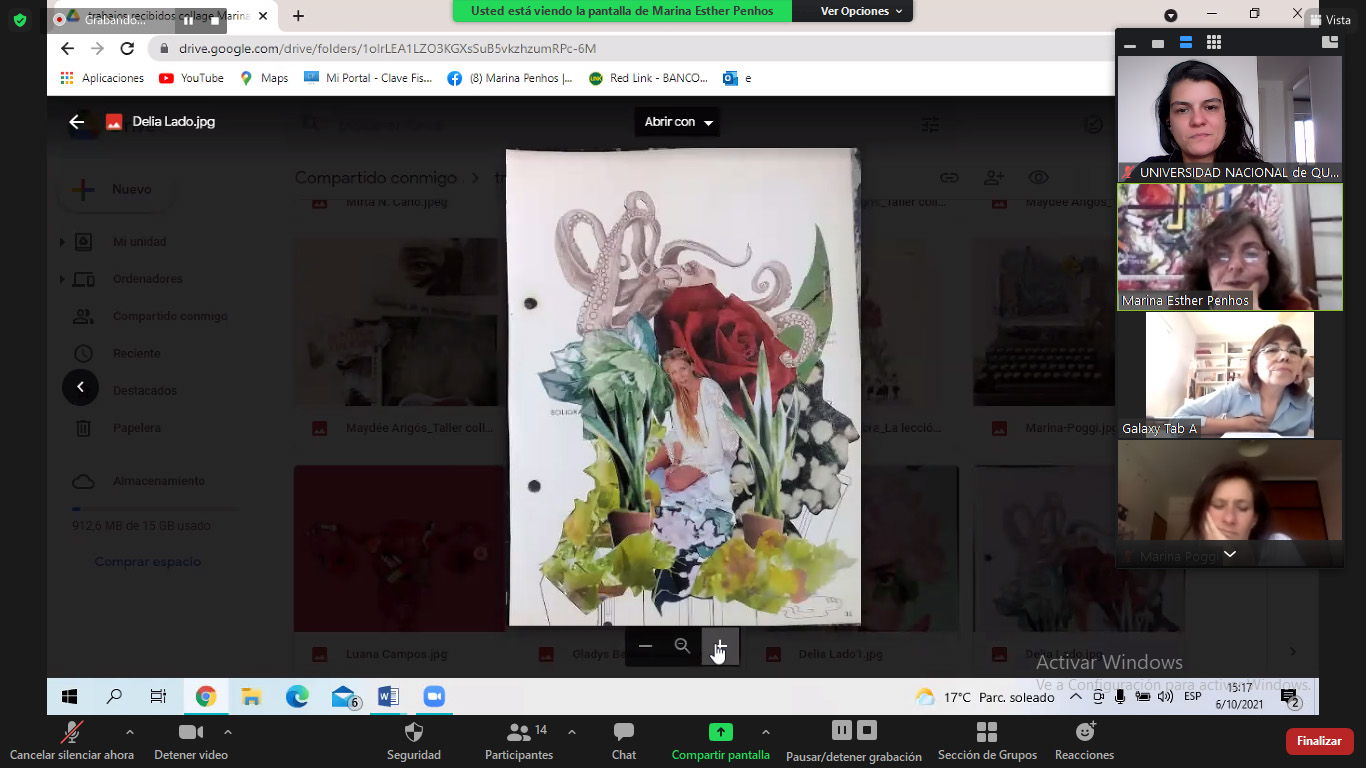Screen dimensions: 1366x768
Task: Toggle microphone with Cancelar silenciar ahora
Action: click(71, 732)
